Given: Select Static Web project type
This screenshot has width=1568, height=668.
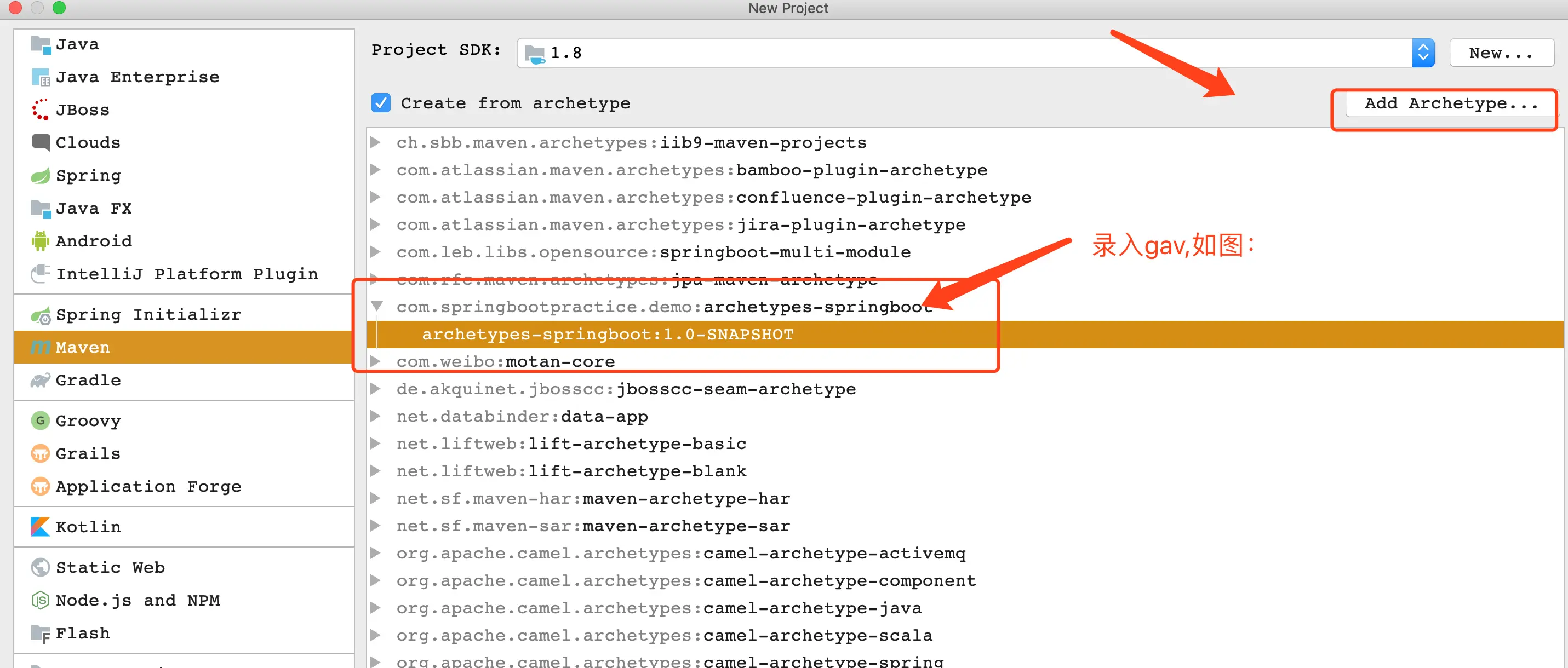Looking at the screenshot, I should coord(110,567).
